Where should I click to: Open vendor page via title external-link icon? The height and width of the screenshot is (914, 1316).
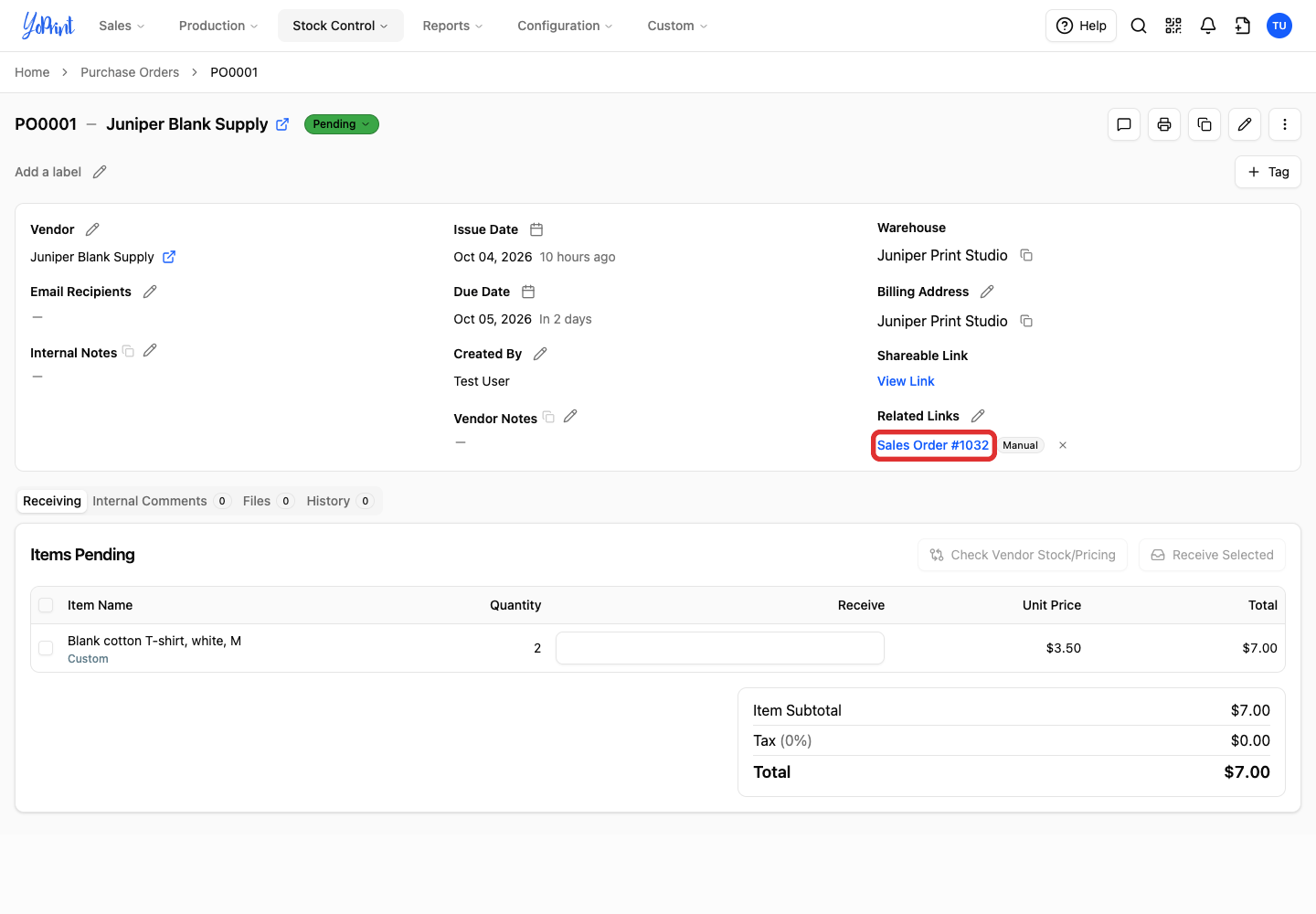282,124
